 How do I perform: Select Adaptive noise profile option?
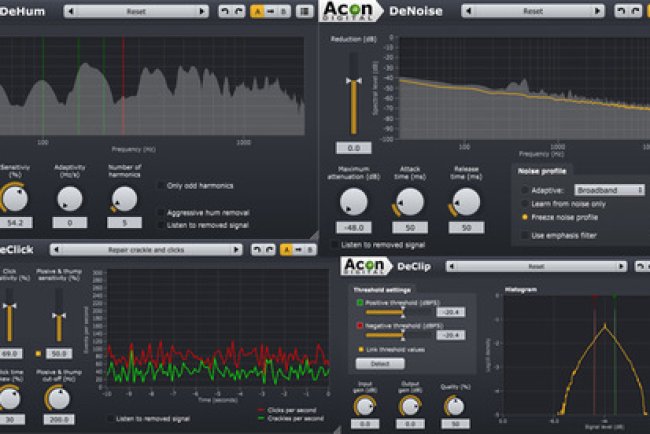click(525, 190)
